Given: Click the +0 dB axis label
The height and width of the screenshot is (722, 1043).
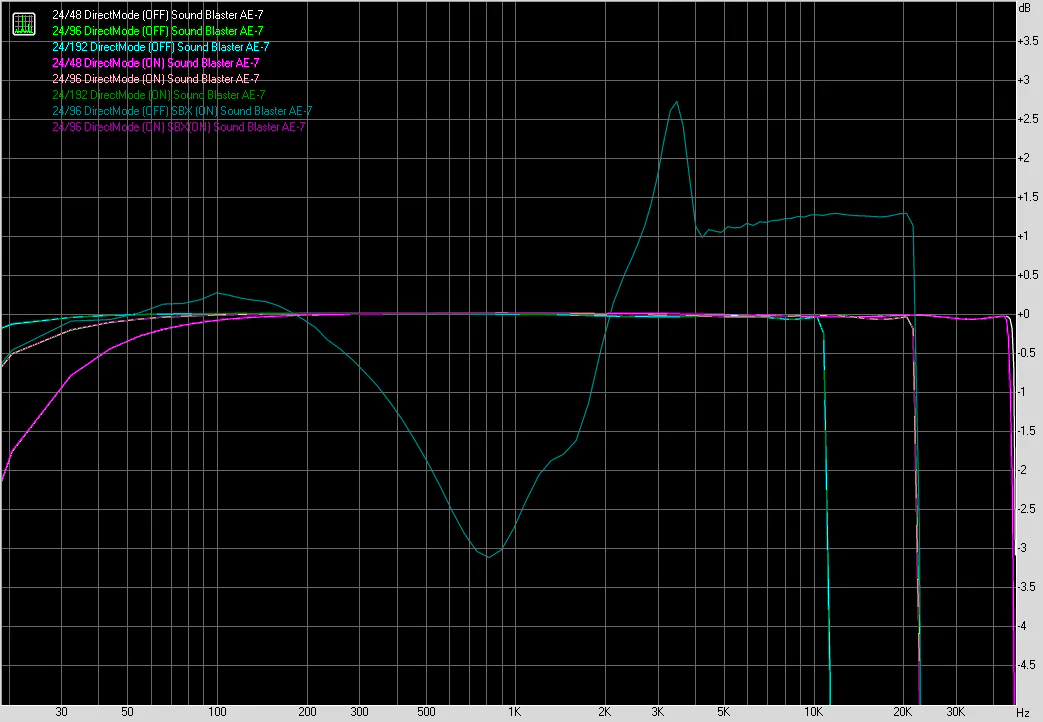Looking at the screenshot, I should pyautogui.click(x=1024, y=313).
